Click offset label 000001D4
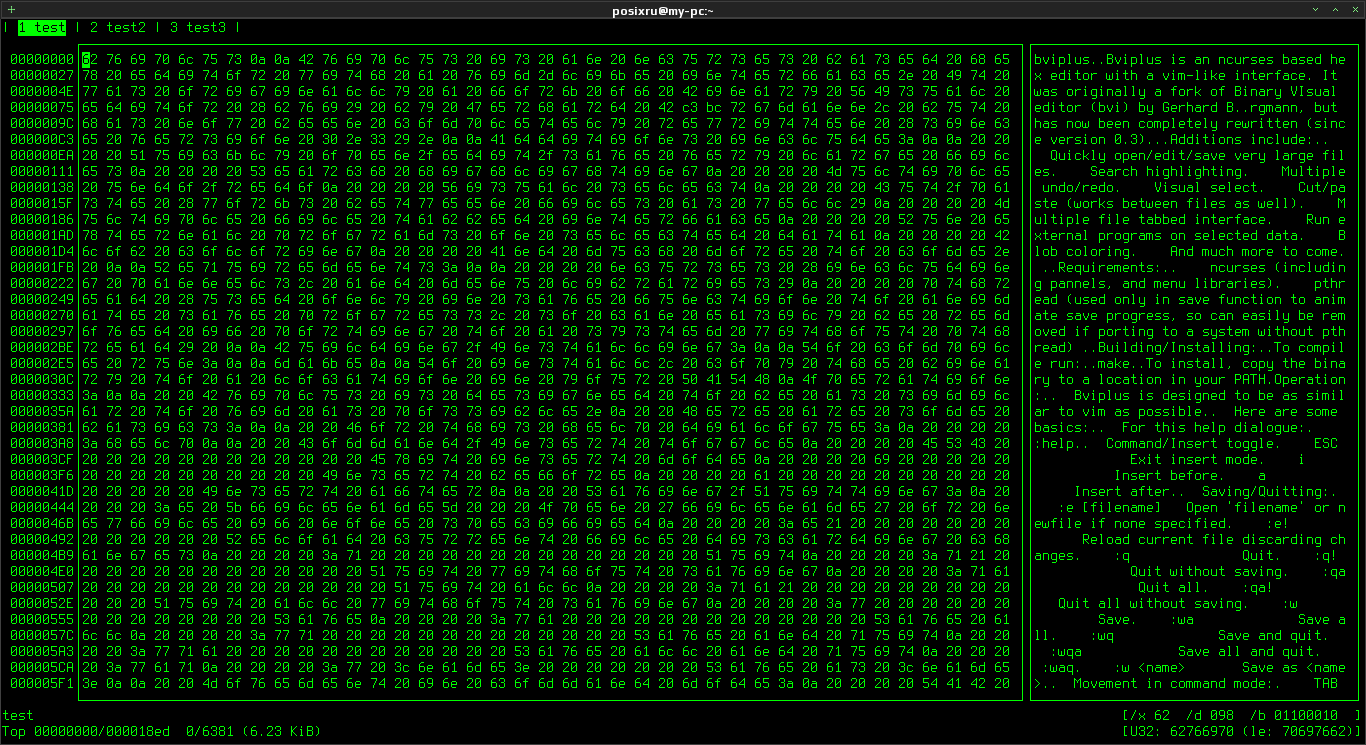This screenshot has width=1366, height=745. [x=42, y=251]
